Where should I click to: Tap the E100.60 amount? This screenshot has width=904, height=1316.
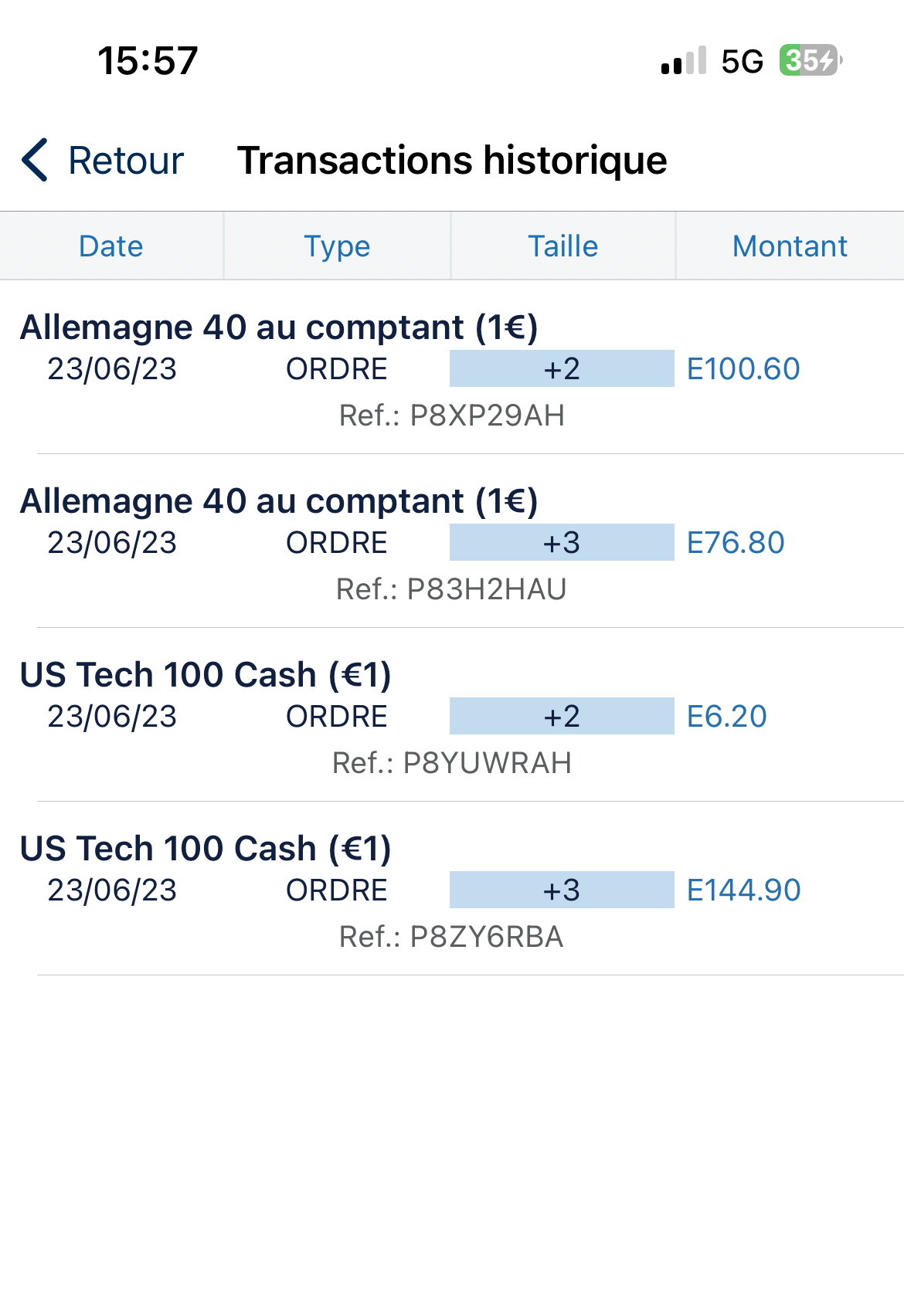pos(743,369)
